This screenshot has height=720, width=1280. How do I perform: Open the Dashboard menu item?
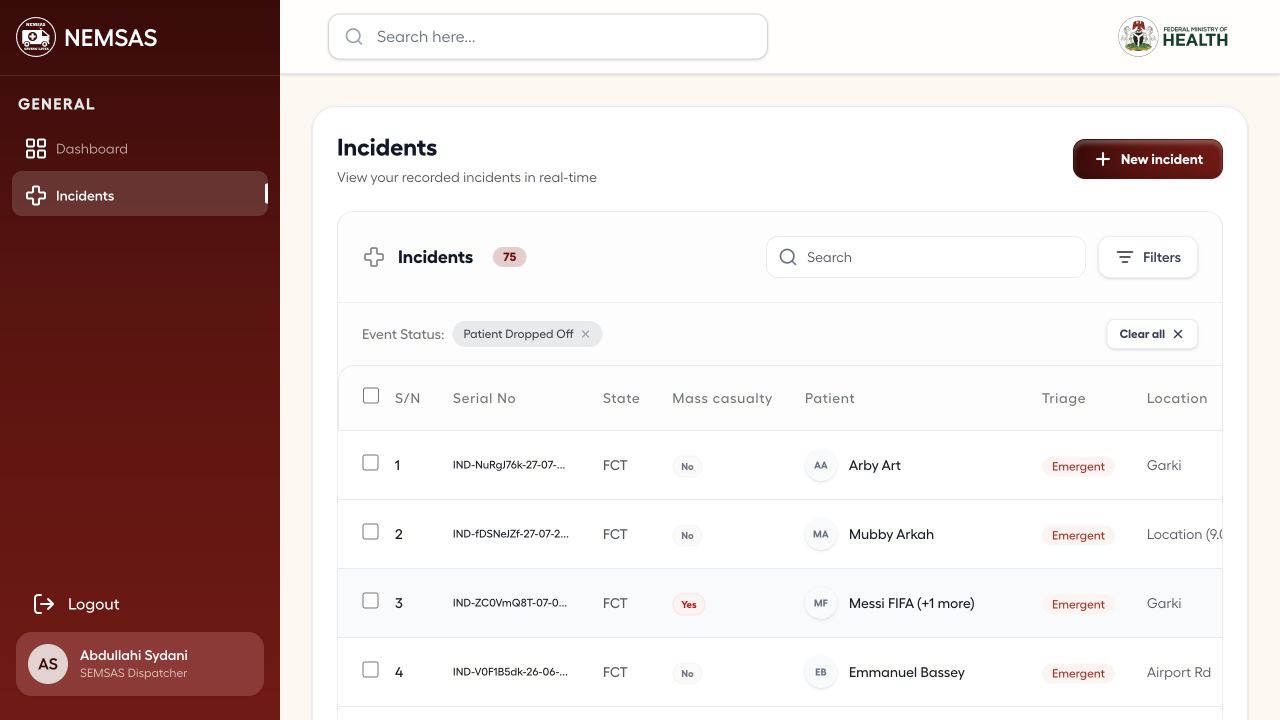(140, 149)
